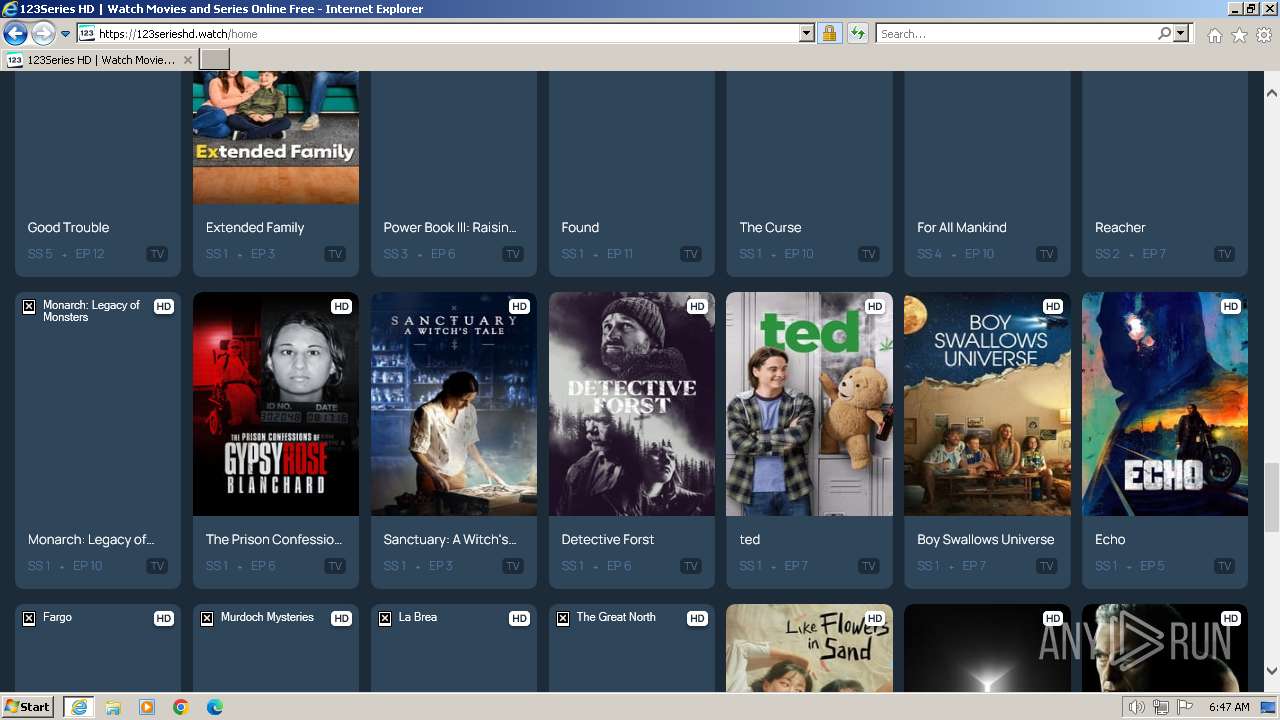Screen dimensions: 1280x720
Task: Click the TV badge on Good Trouble card
Action: (157, 254)
